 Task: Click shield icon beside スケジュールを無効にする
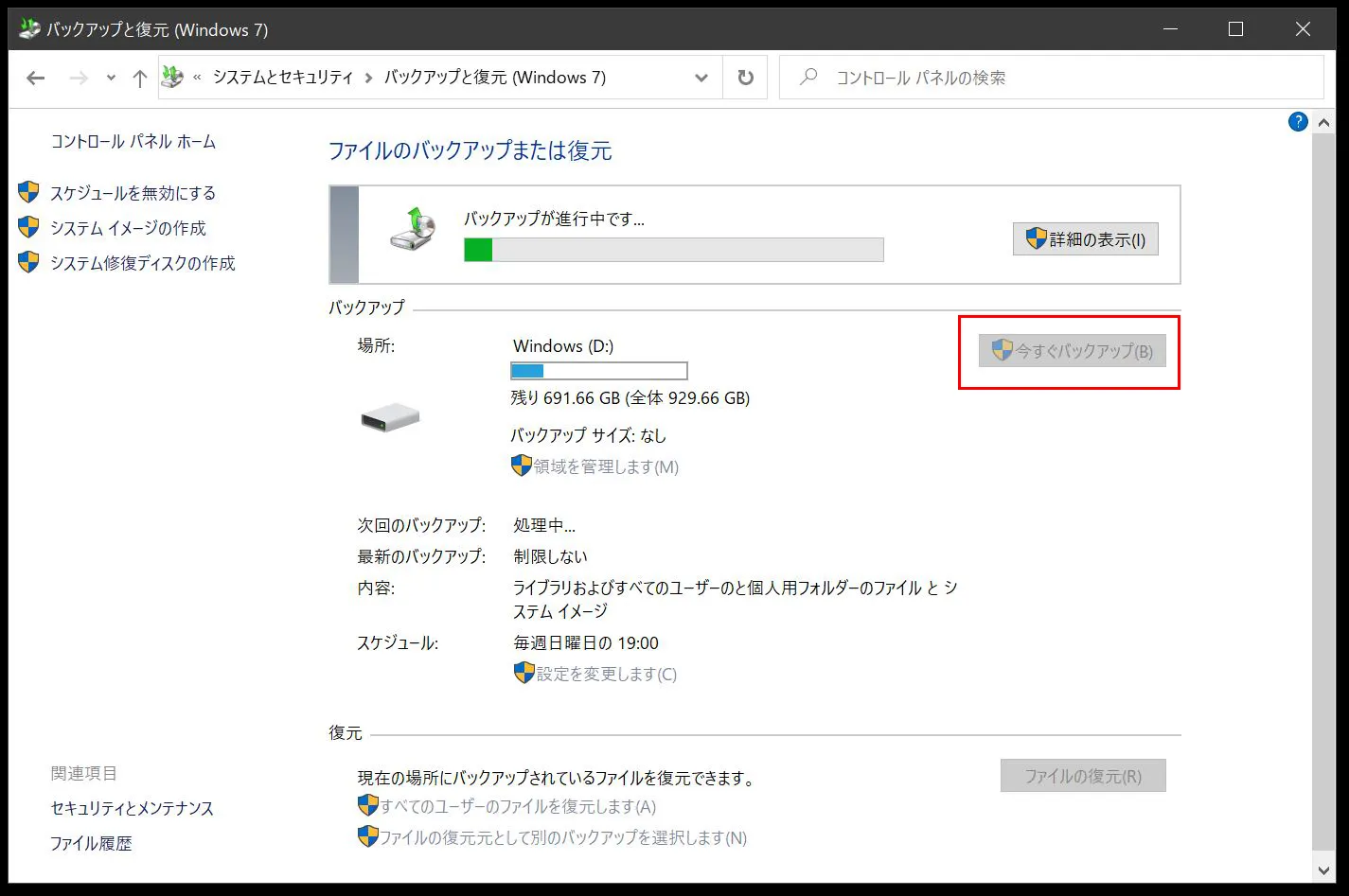point(29,192)
